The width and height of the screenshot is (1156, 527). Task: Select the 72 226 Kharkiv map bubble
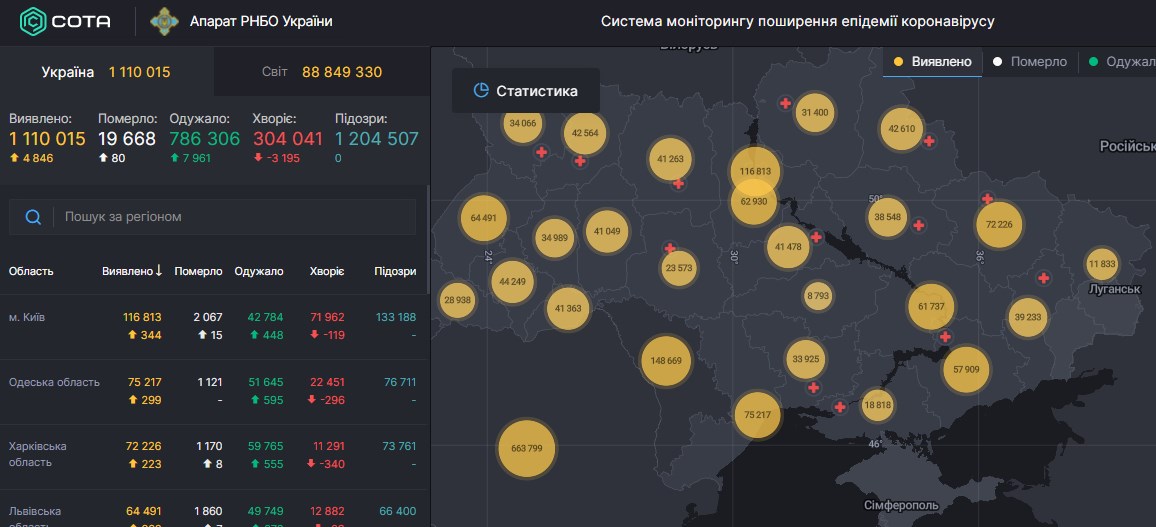999,225
